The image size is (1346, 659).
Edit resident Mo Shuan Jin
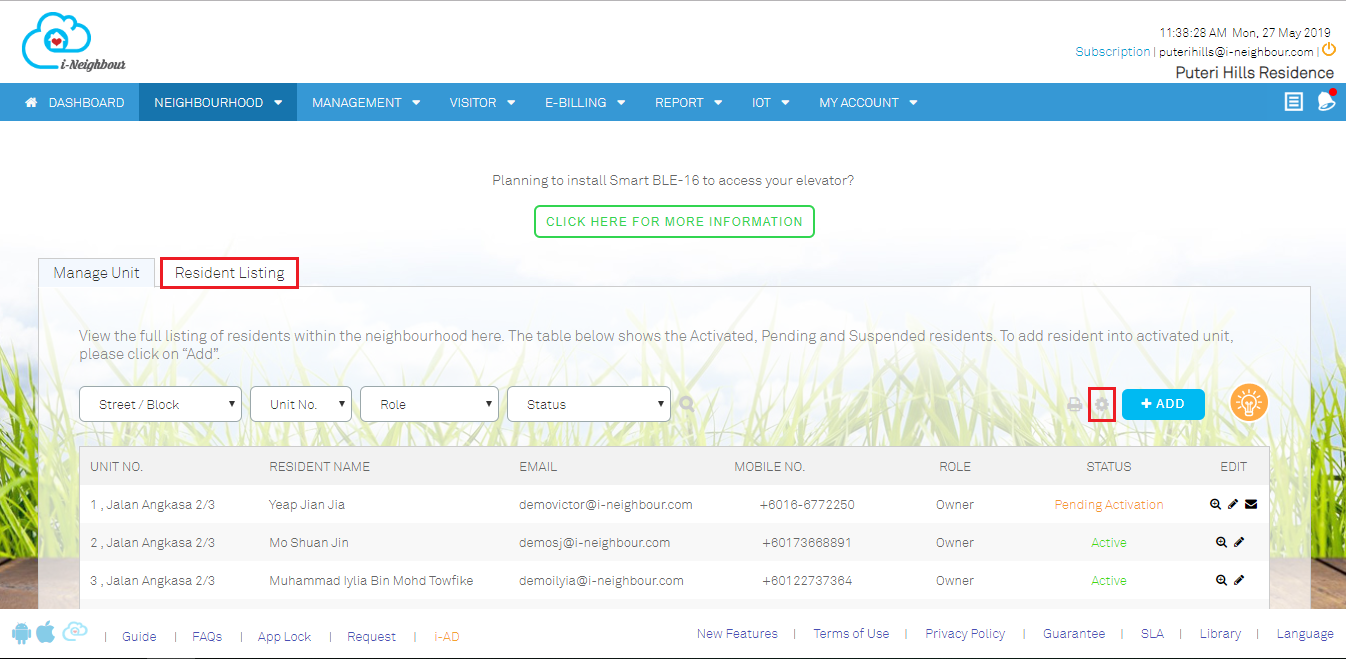tap(1239, 543)
